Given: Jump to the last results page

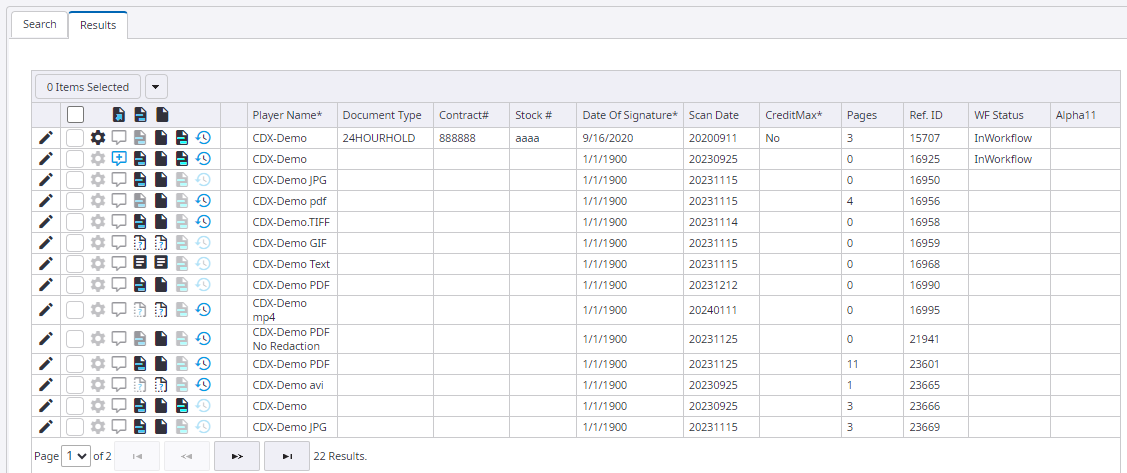Looking at the screenshot, I should click(x=287, y=456).
